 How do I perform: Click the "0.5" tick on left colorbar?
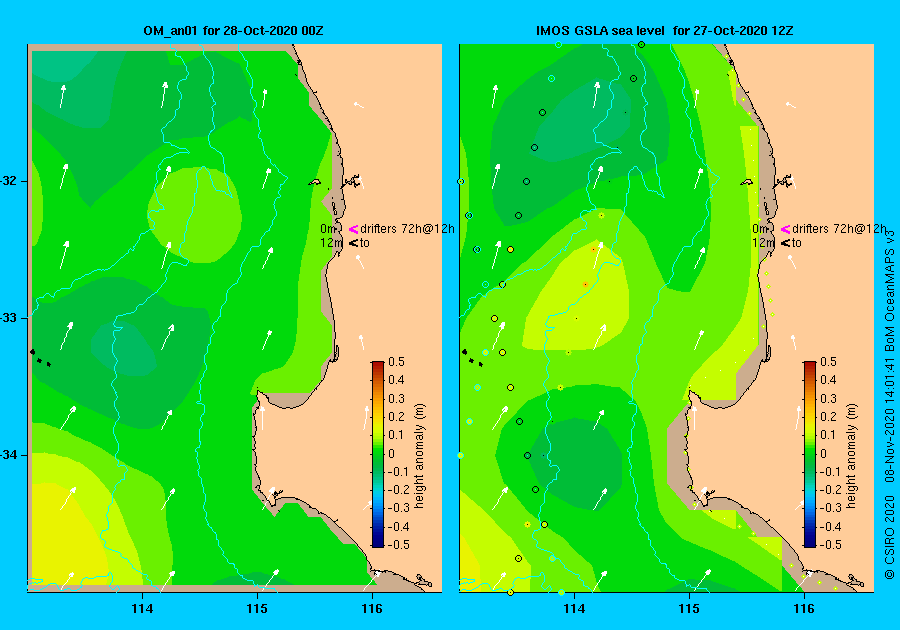[x=397, y=362]
